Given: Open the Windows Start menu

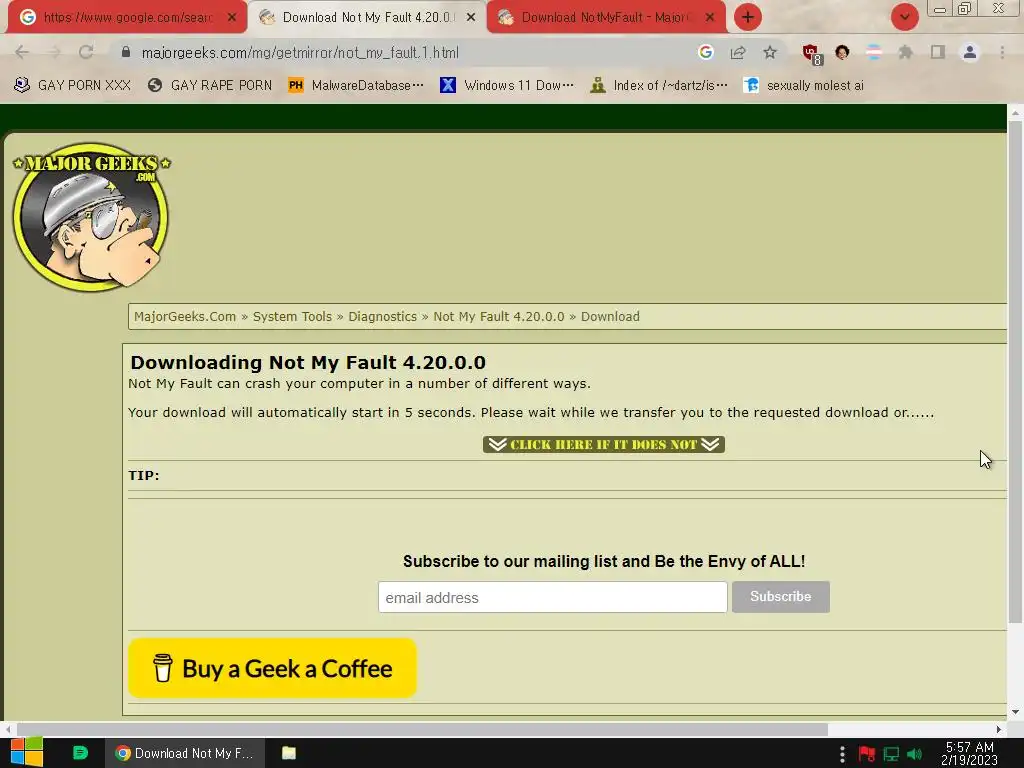Looking at the screenshot, I should point(26,753).
